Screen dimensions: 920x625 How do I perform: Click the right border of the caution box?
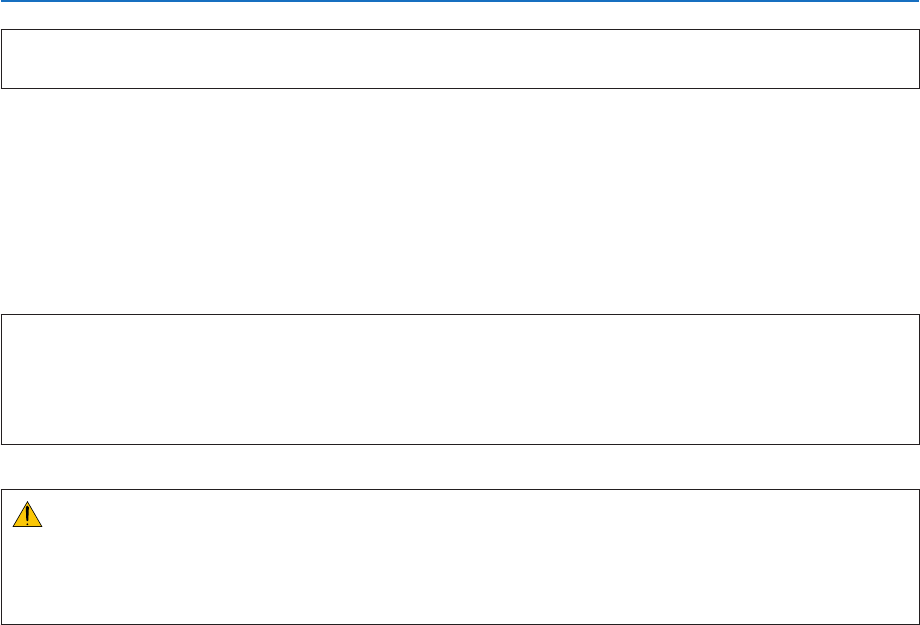(918, 556)
